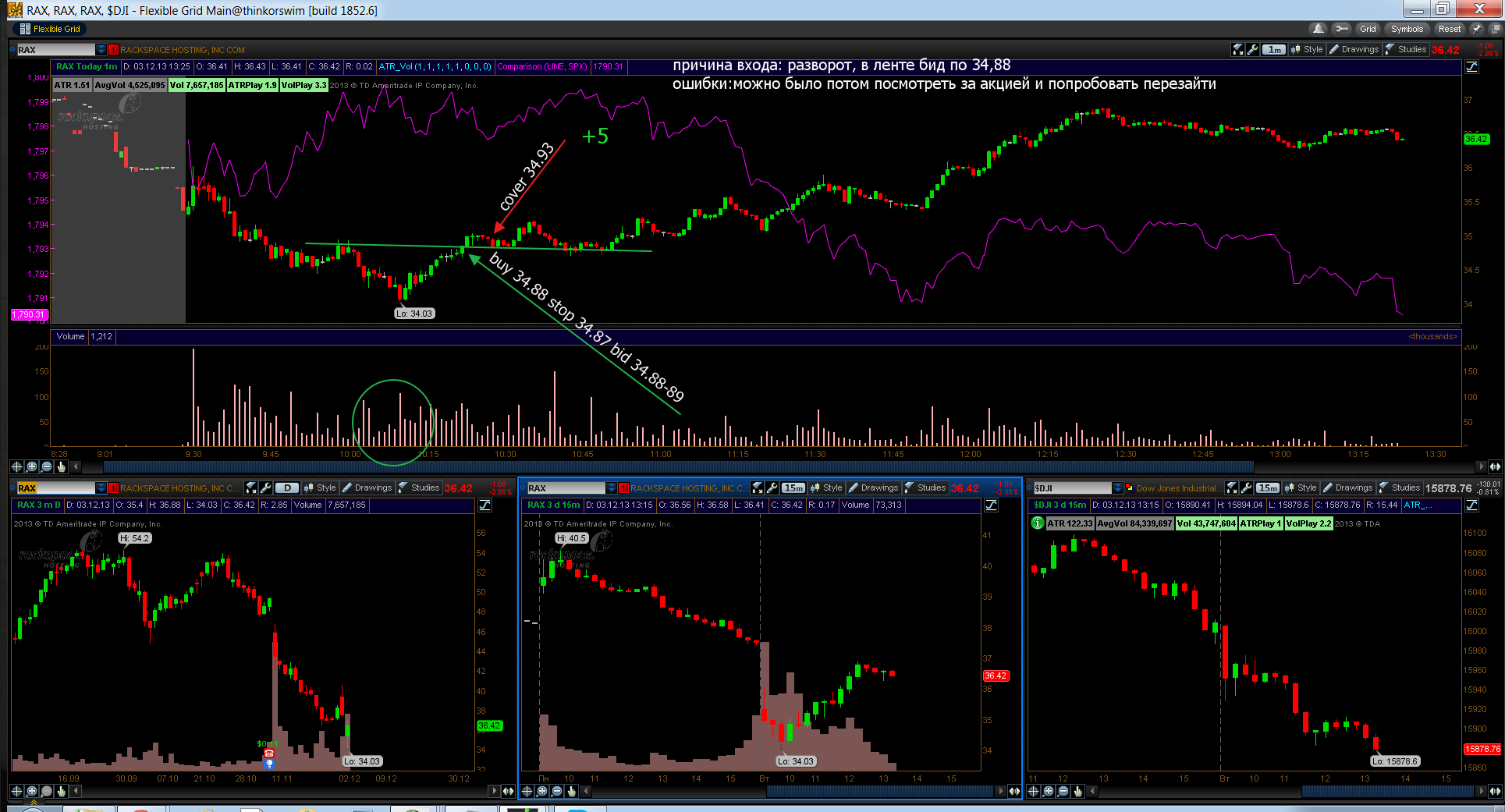Open the 1m timeframe selector
The width and height of the screenshot is (1505, 812).
point(1274,49)
